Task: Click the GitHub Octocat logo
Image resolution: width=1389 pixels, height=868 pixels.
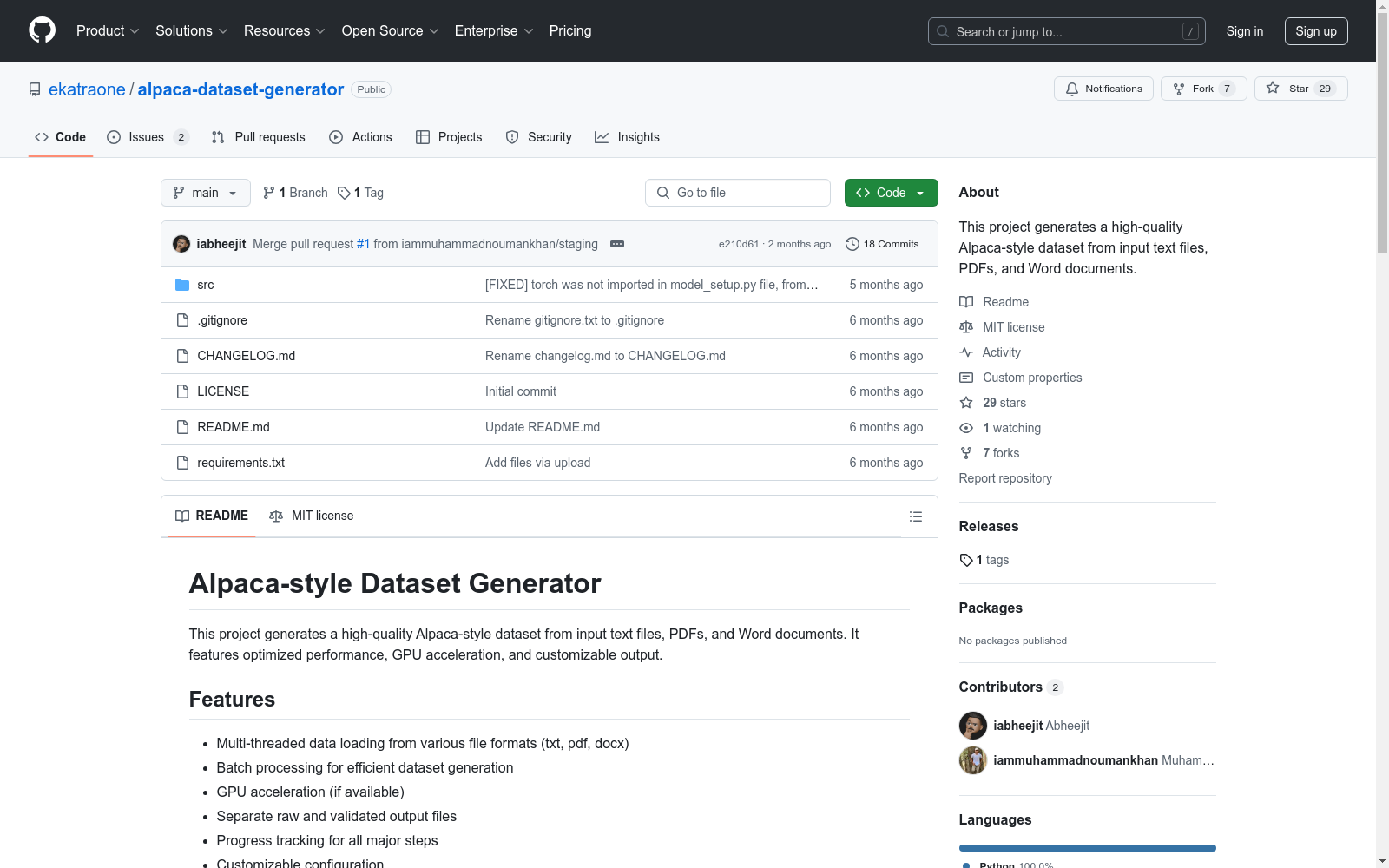Action: tap(42, 30)
